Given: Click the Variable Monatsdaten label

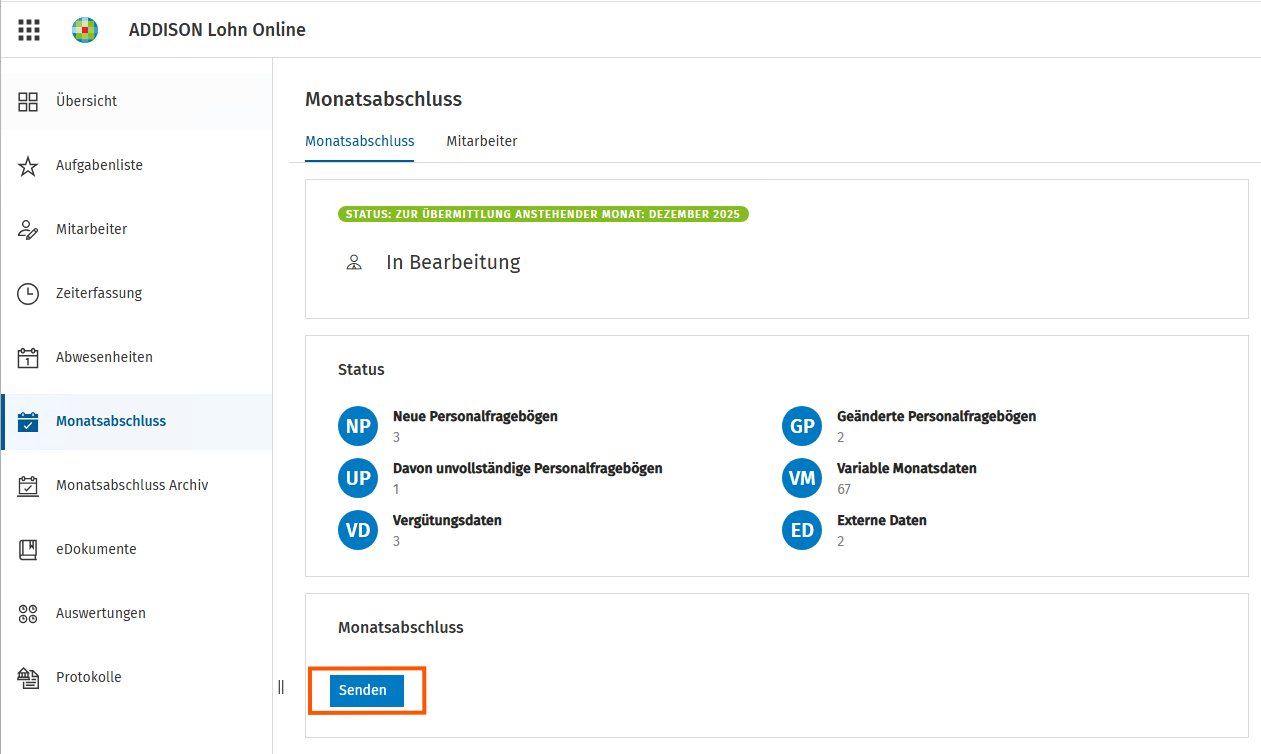Looking at the screenshot, I should (x=907, y=468).
